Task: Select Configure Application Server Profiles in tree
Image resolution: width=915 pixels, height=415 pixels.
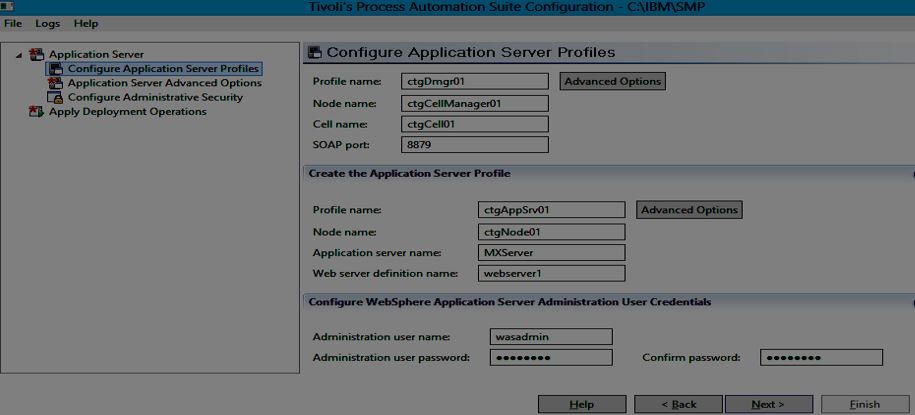Action: 163,68
